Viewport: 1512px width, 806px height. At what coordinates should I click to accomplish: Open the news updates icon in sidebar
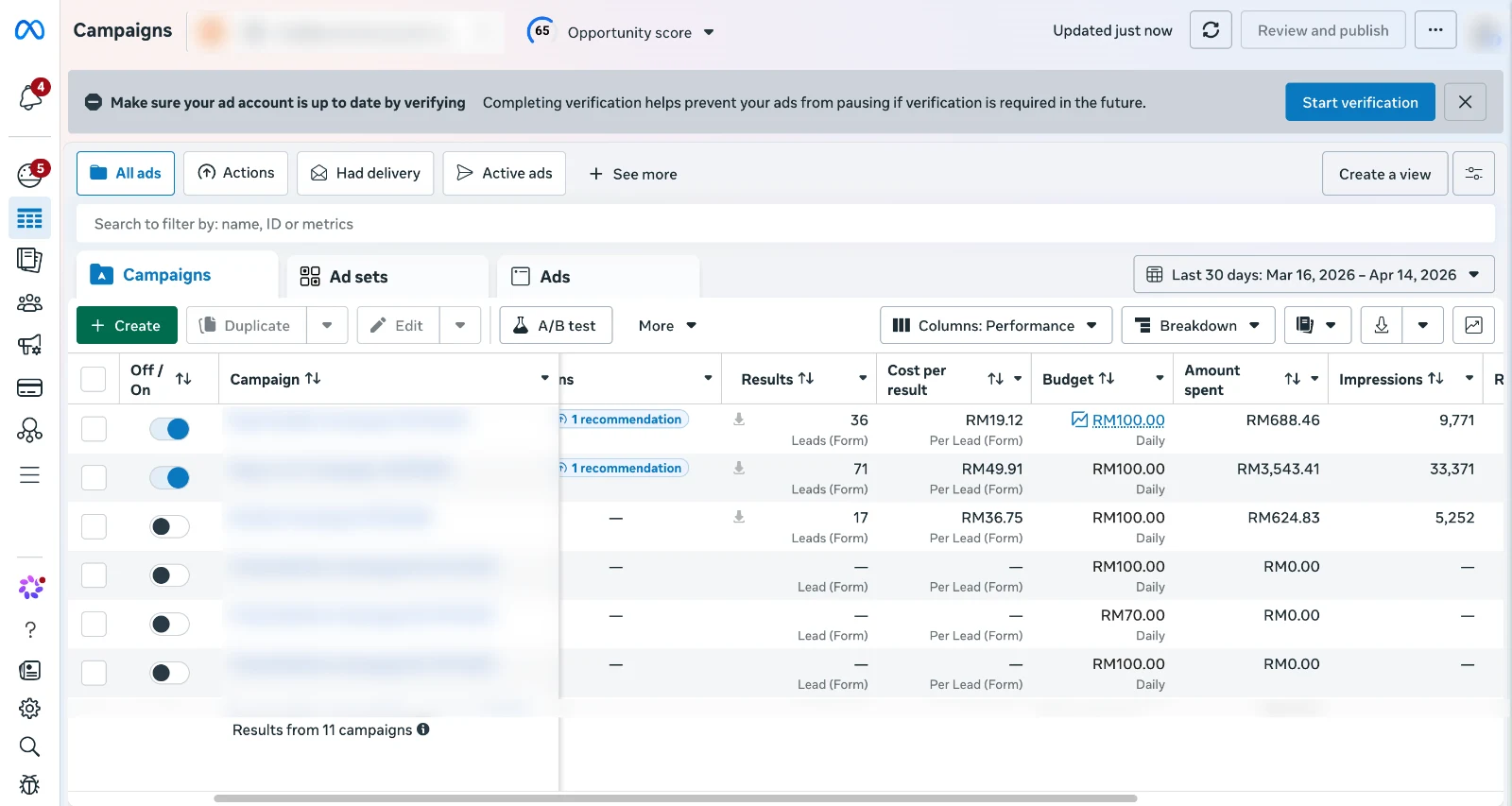click(29, 671)
